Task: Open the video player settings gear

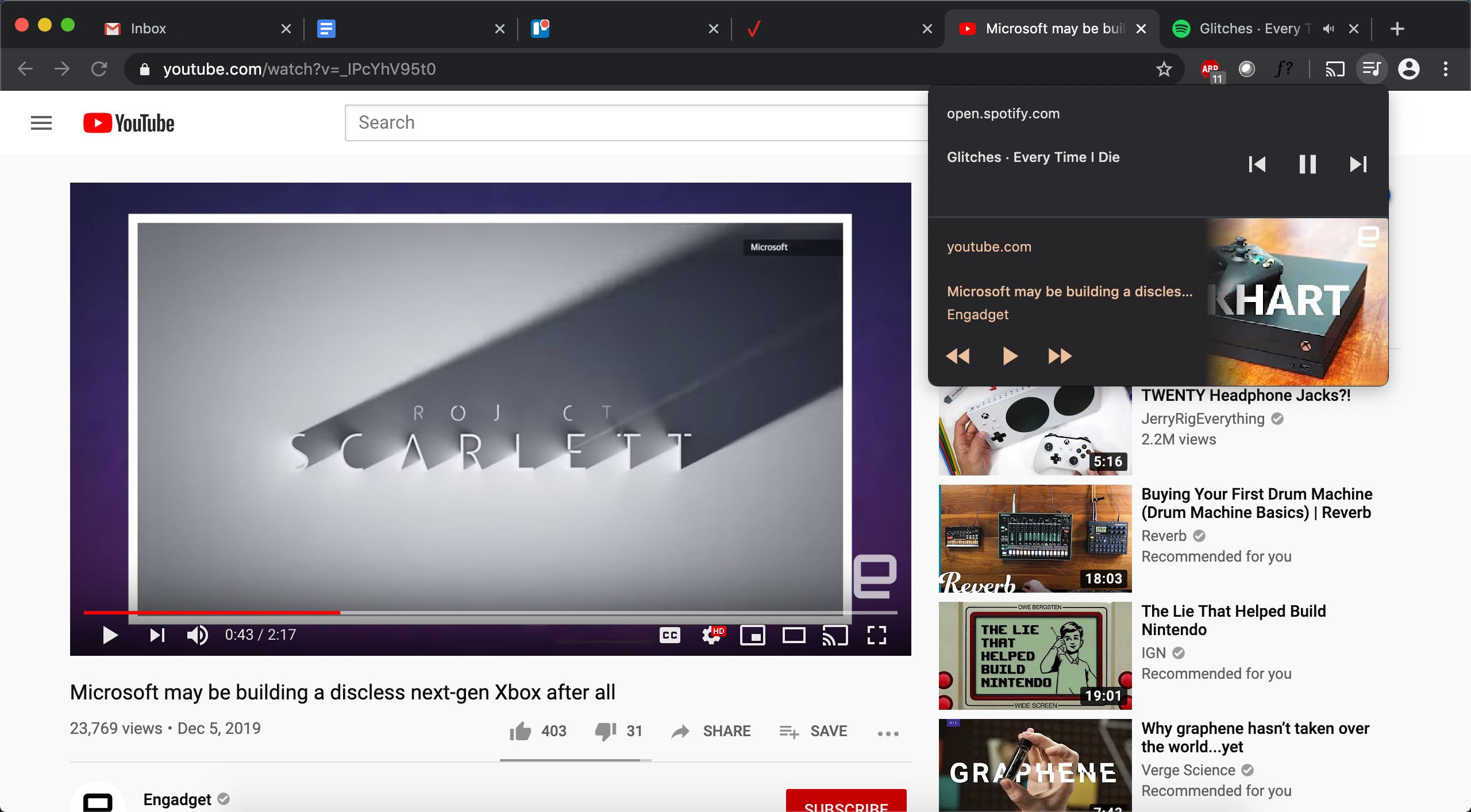Action: point(711,635)
